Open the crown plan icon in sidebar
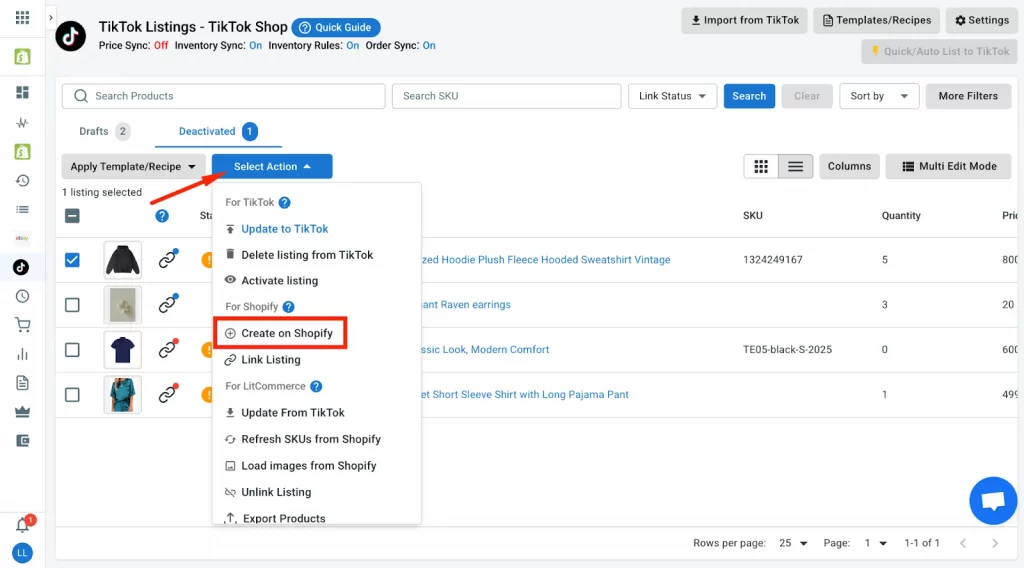Image resolution: width=1024 pixels, height=568 pixels. pos(22,412)
